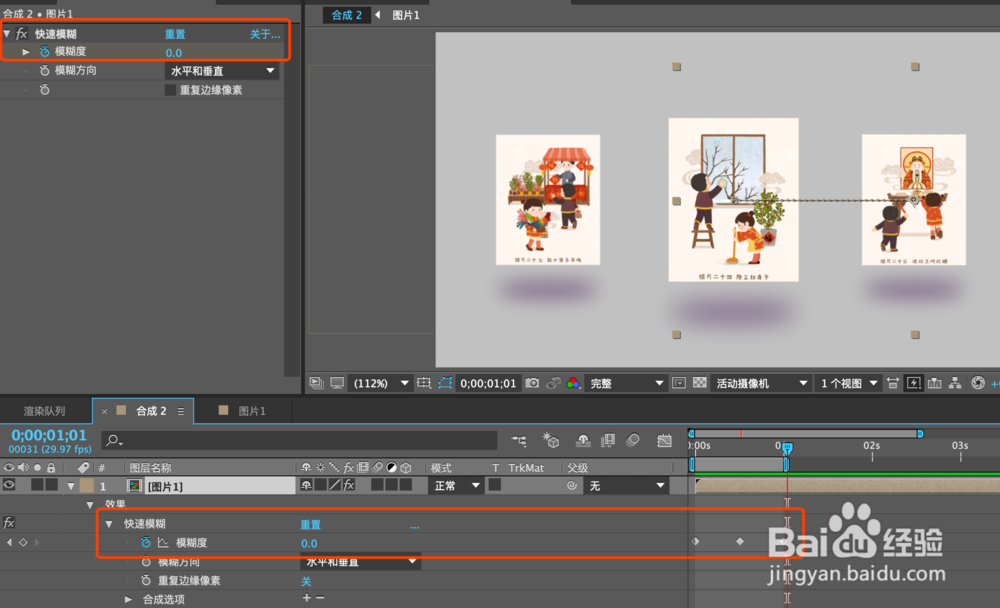This screenshot has height=608, width=1000.
Task: Toggle the shy switch on layer 图片1
Action: 306,486
